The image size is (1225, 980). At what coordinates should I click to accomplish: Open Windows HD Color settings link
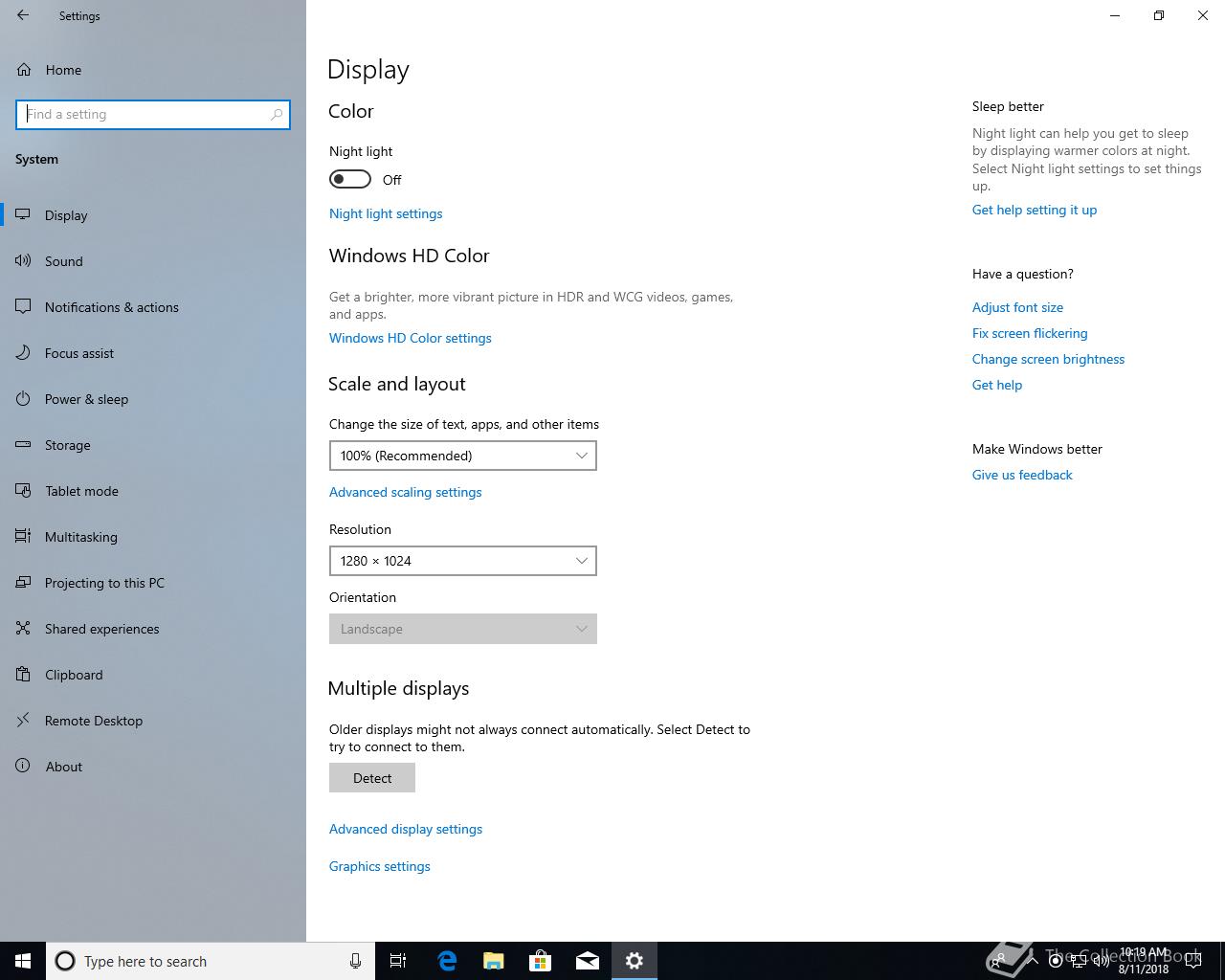click(x=411, y=338)
